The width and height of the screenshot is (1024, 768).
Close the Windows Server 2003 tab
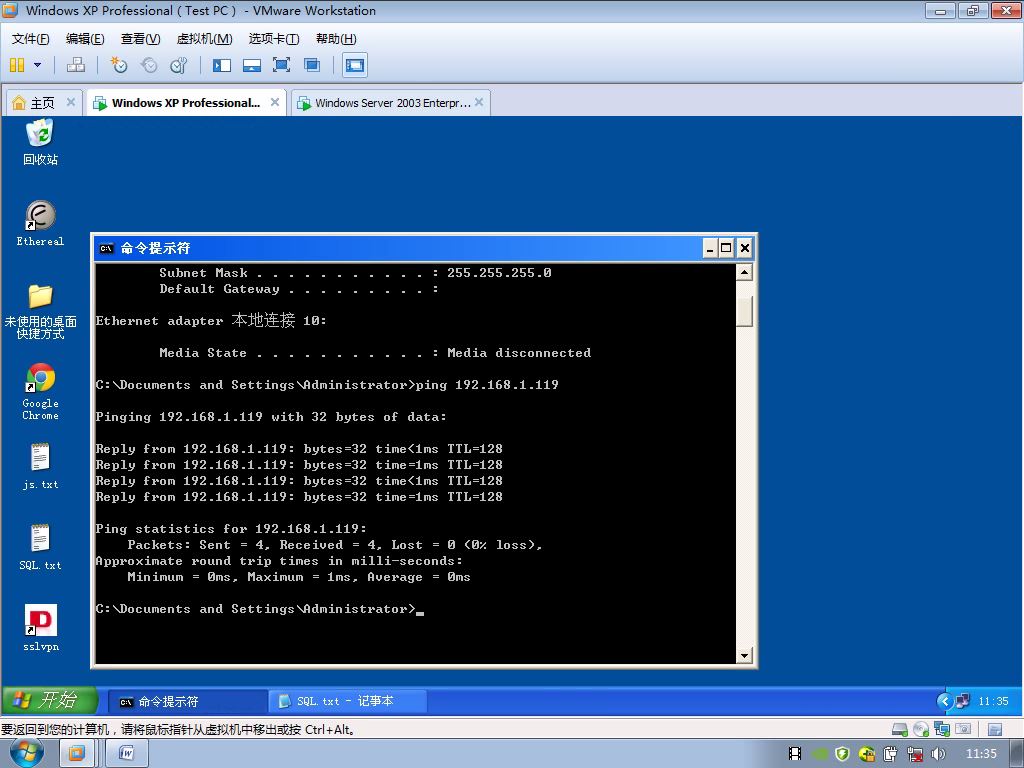point(479,102)
